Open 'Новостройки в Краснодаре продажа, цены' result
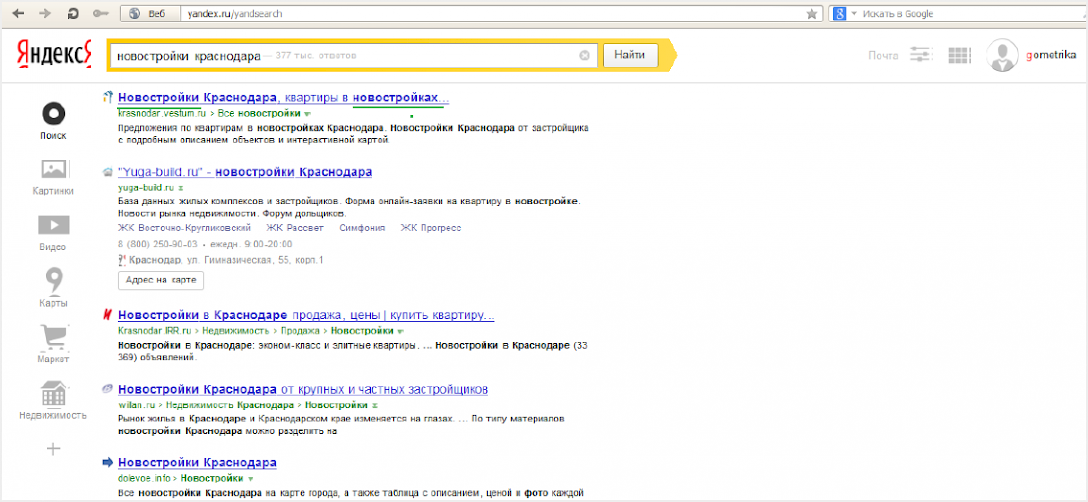This screenshot has height=502, width=1088. click(306, 315)
